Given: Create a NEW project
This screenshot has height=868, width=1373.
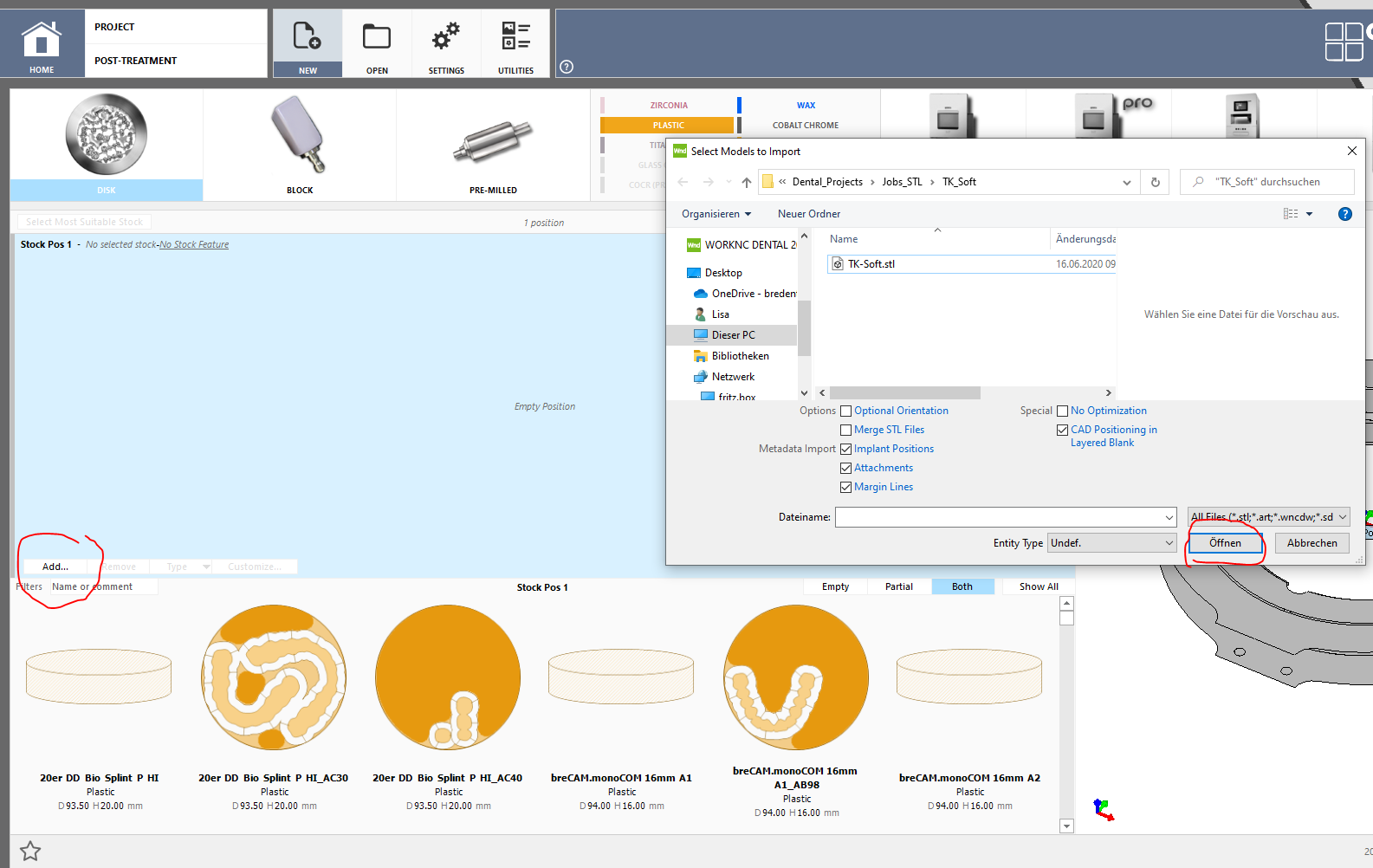Looking at the screenshot, I should 308,44.
